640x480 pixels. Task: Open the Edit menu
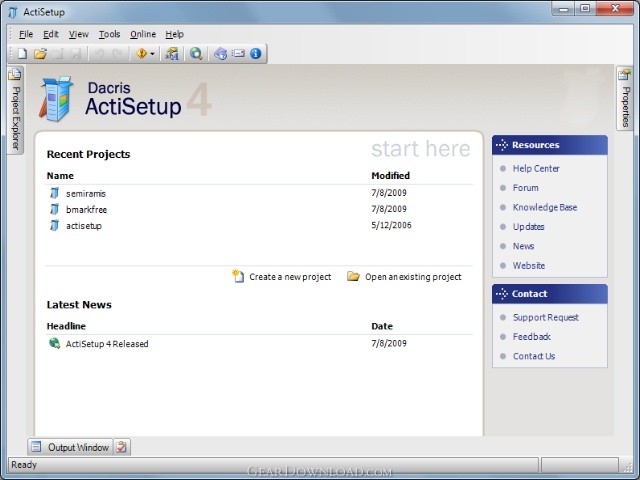pyautogui.click(x=51, y=34)
